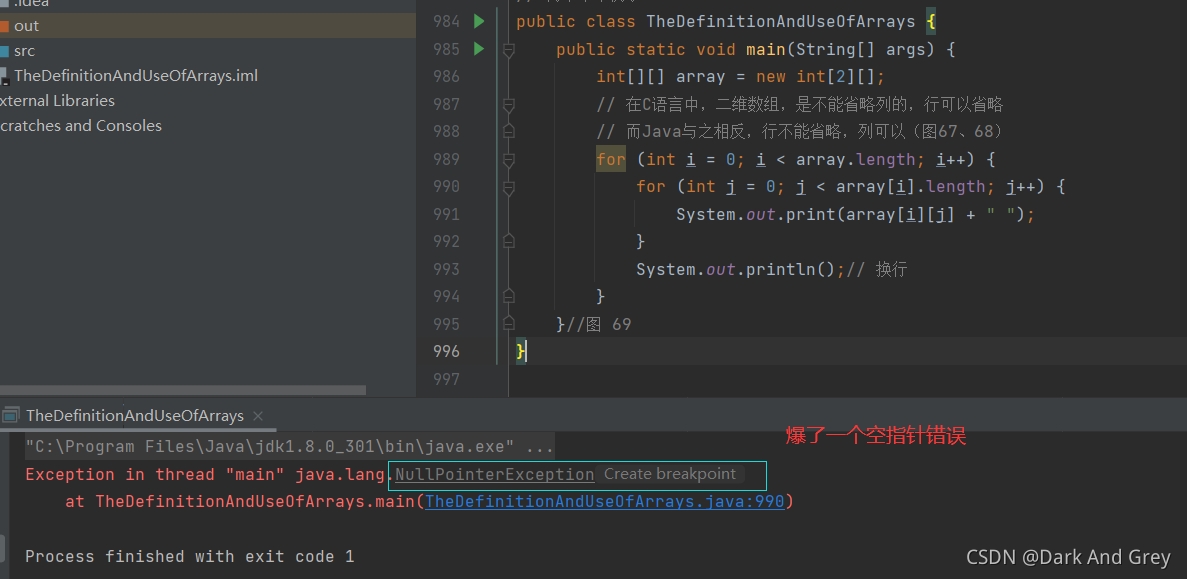Click the run gutter icon beside main method line 985
Image resolution: width=1187 pixels, height=579 pixels.
478,49
